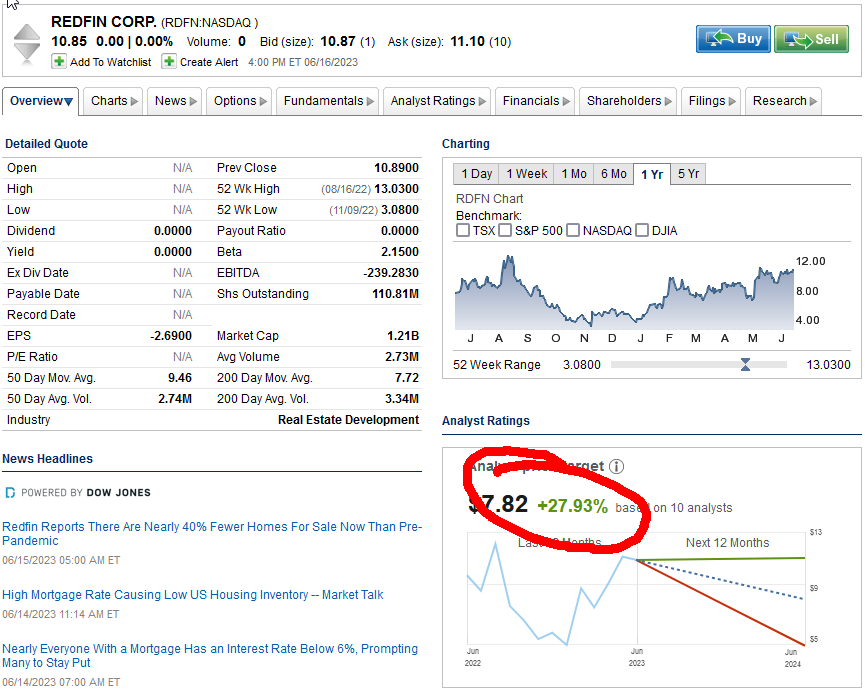Click the 52 Wk High value 13.0300

396,189
